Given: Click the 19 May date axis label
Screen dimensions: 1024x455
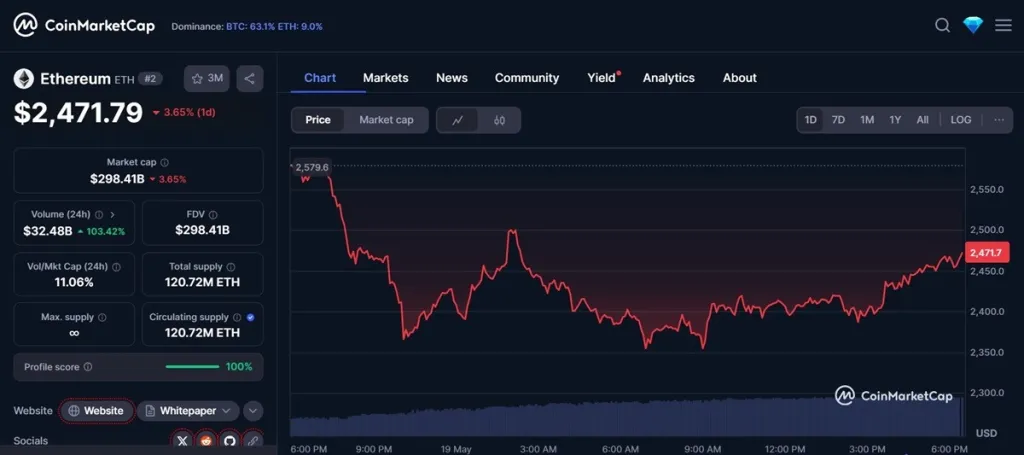Looking at the screenshot, I should tap(456, 449).
